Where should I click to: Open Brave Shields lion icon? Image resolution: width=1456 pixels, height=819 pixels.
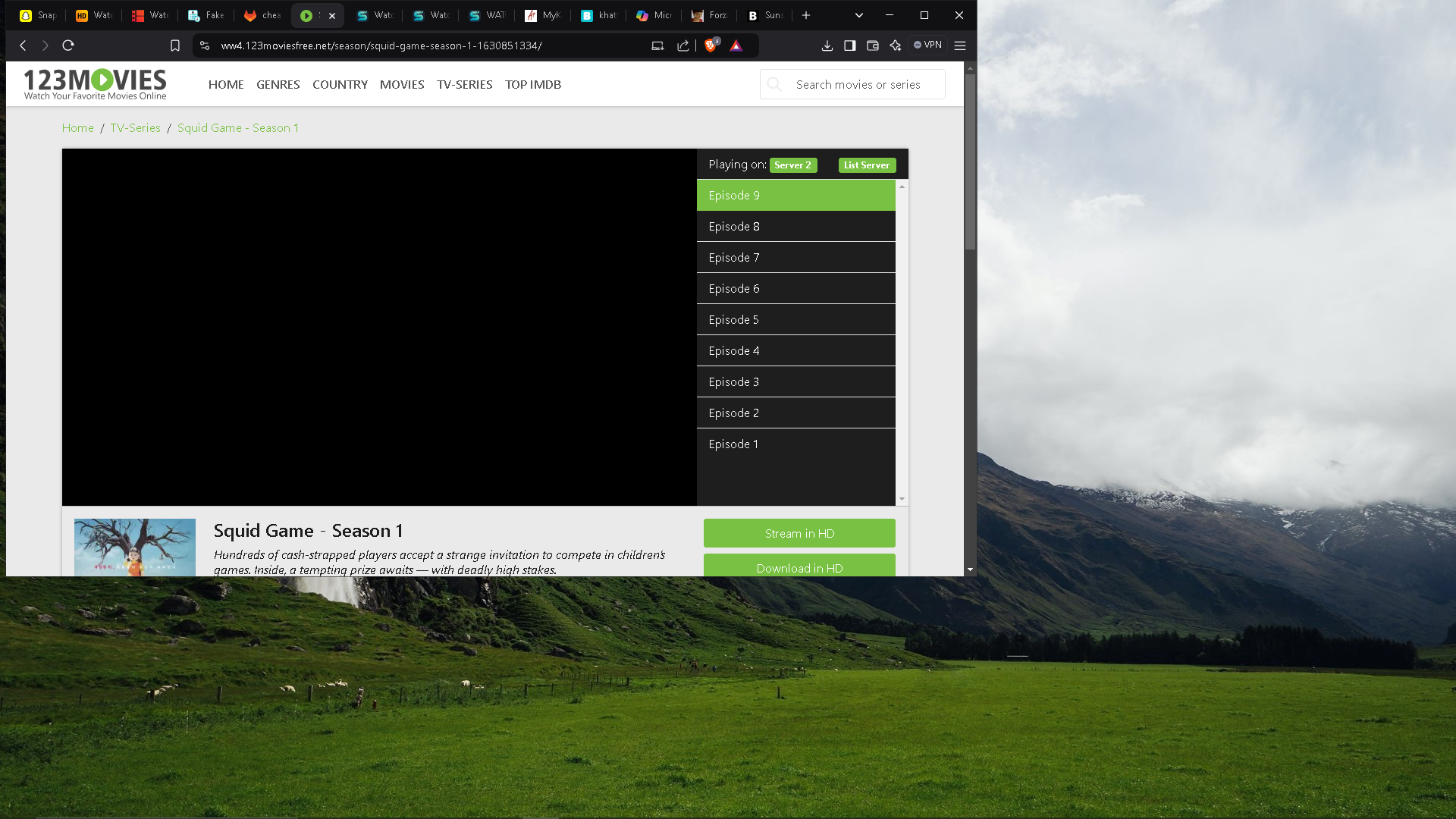coord(711,45)
